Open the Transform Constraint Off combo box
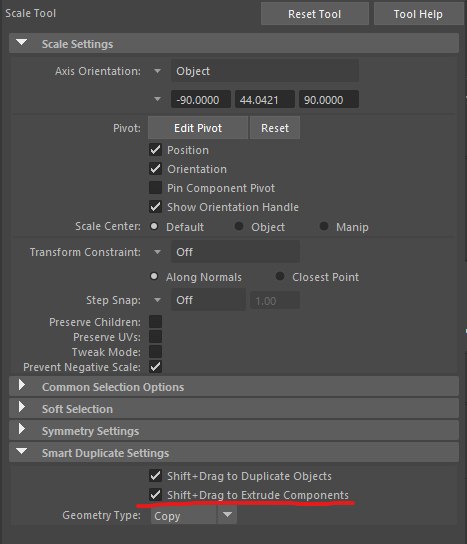This screenshot has width=467, height=544. point(235,252)
